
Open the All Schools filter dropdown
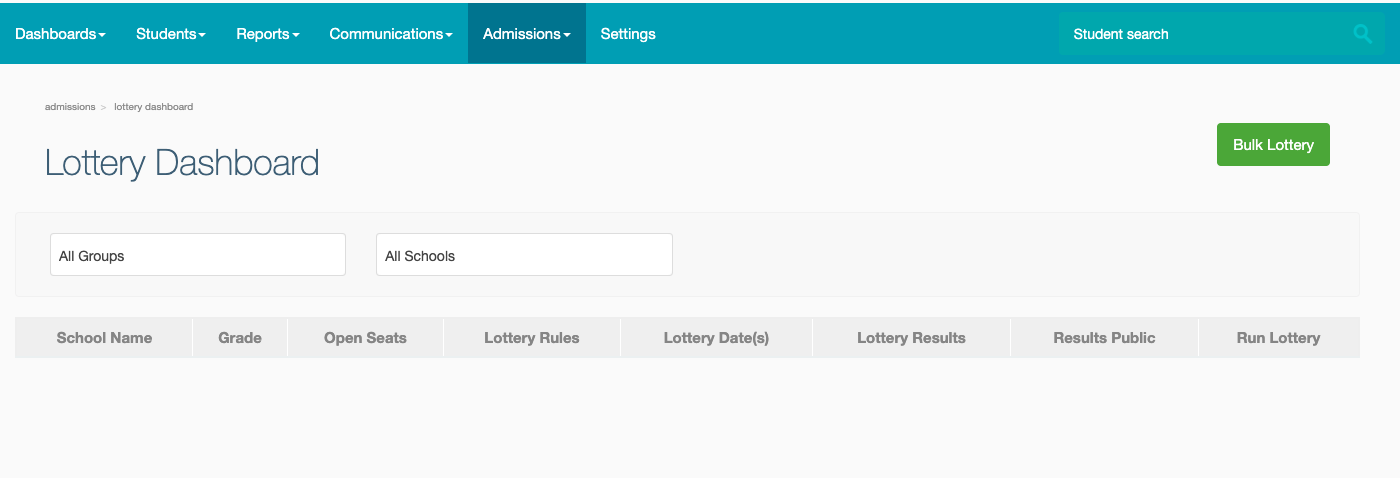(524, 255)
